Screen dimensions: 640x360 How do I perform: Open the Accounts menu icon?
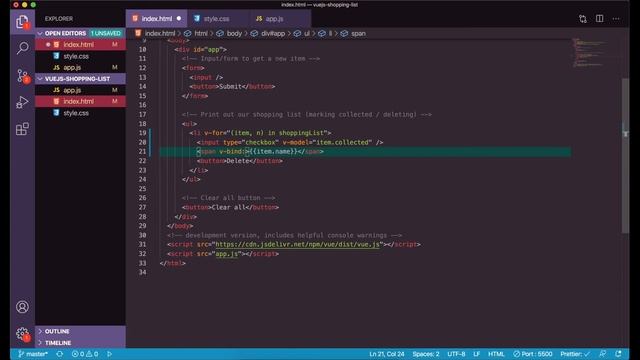click(x=22, y=307)
